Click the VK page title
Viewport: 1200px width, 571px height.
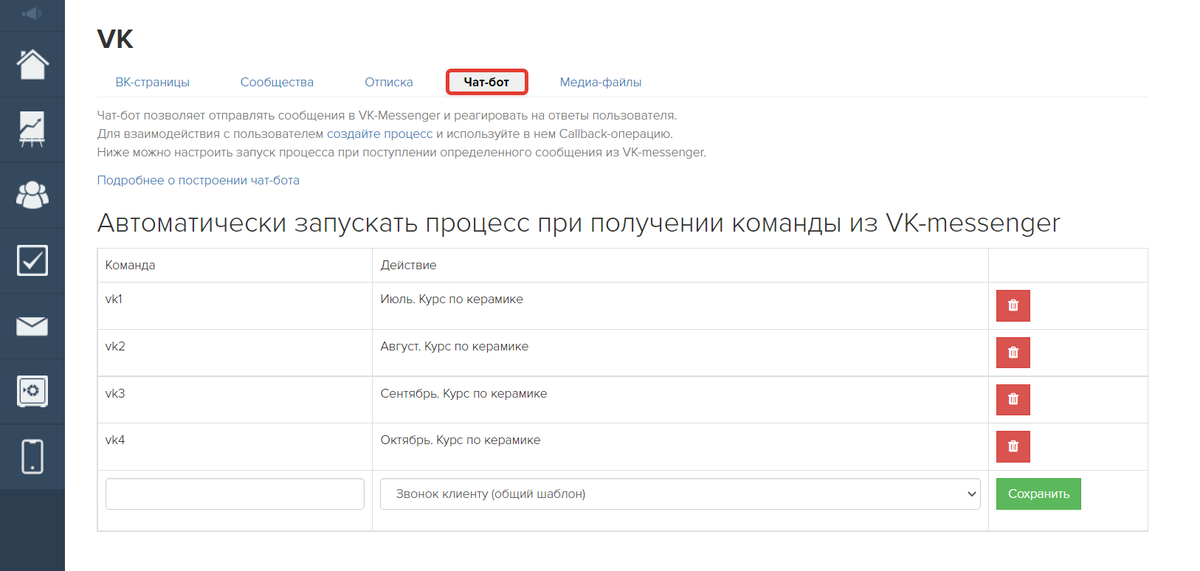tap(115, 40)
